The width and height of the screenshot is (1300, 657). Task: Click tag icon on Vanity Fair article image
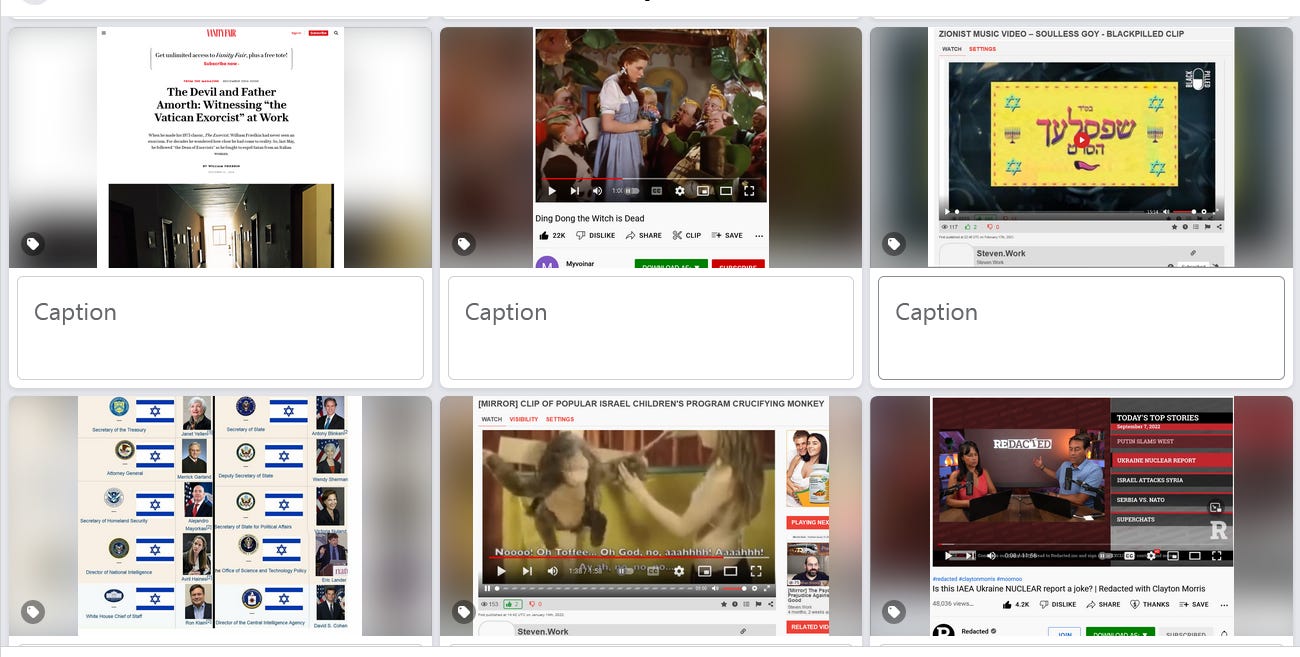(33, 244)
